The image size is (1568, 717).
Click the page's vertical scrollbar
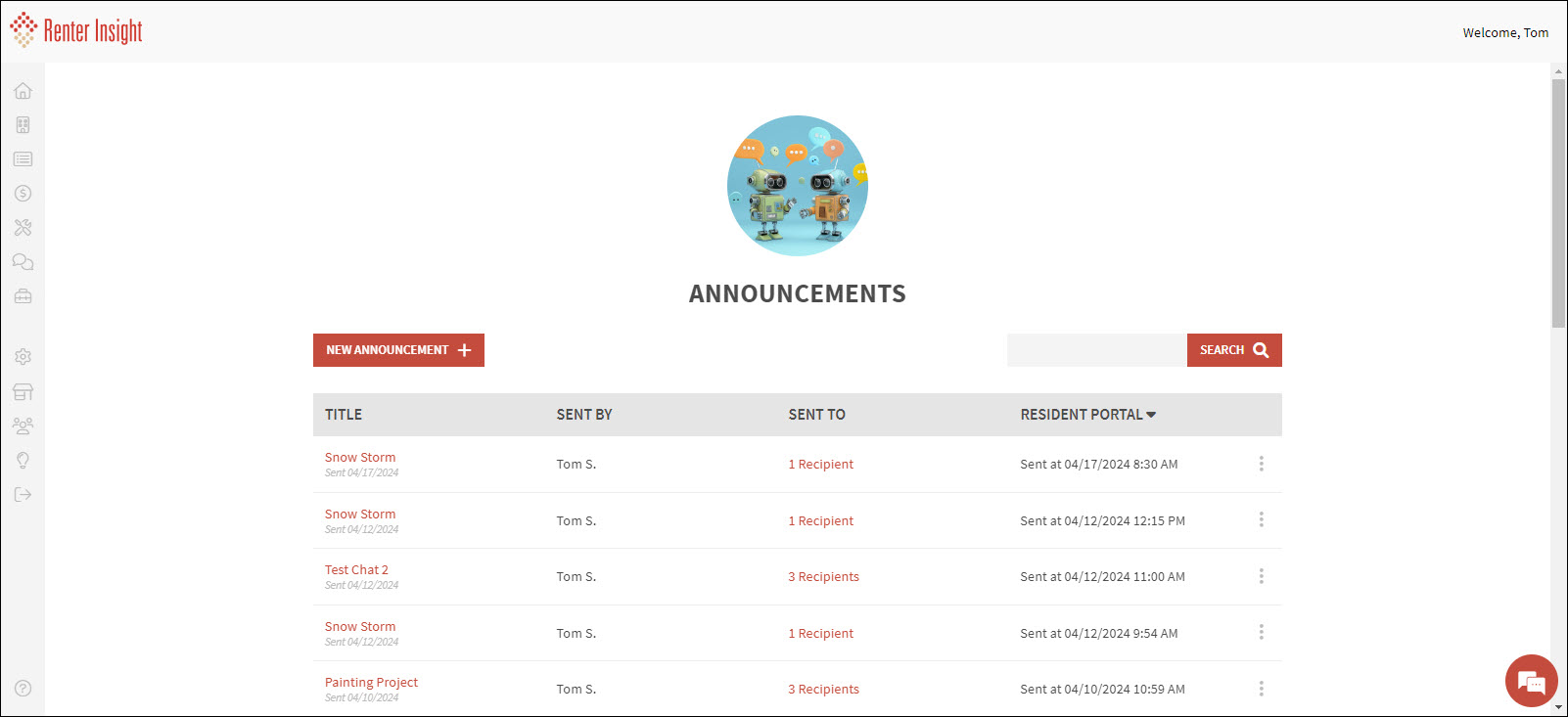1558,203
